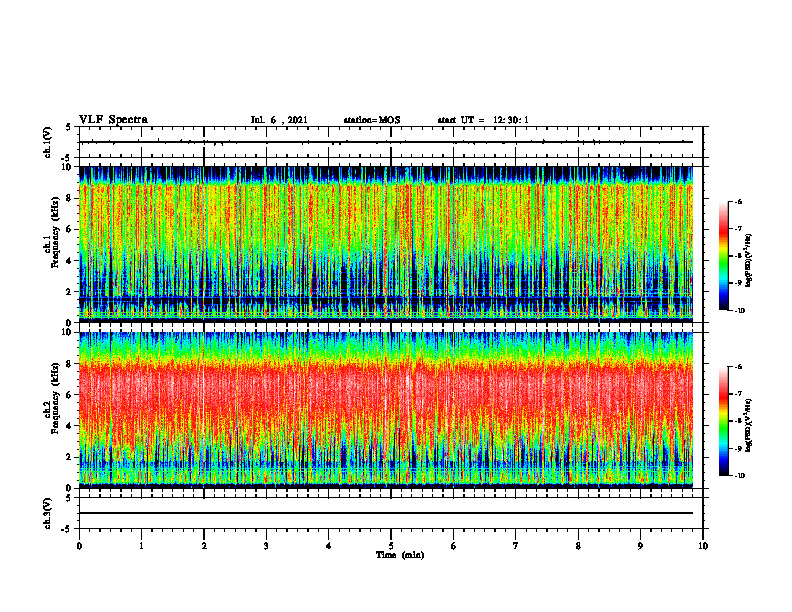Click the ch.2 frequency tick label '8'
This screenshot has height=612, width=792.
click(71, 364)
